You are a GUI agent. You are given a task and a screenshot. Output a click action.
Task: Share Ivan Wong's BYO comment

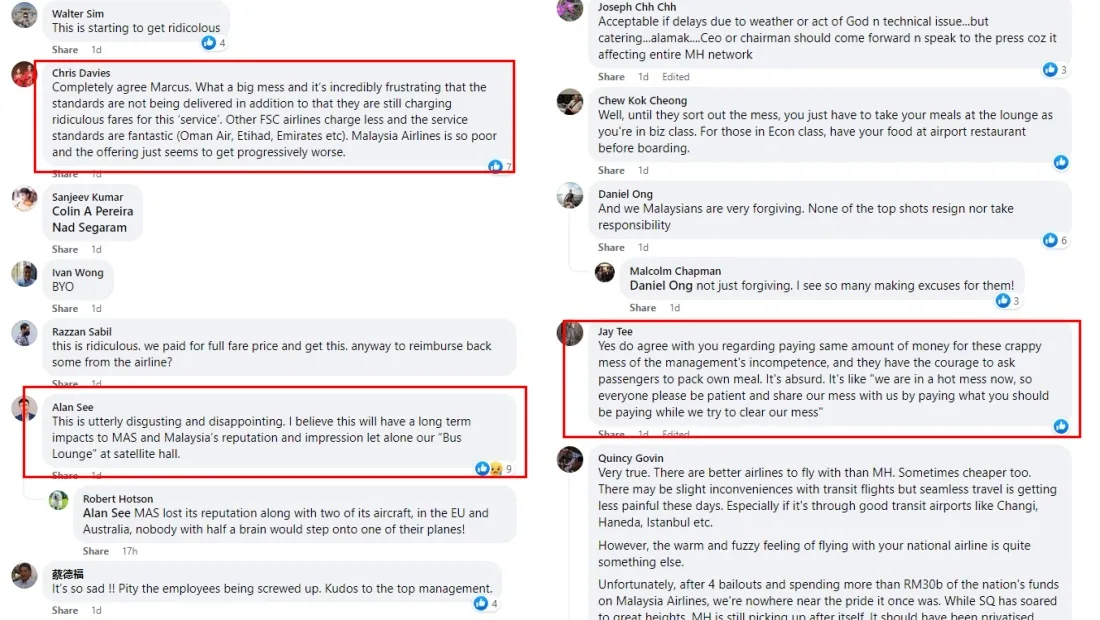pos(65,308)
